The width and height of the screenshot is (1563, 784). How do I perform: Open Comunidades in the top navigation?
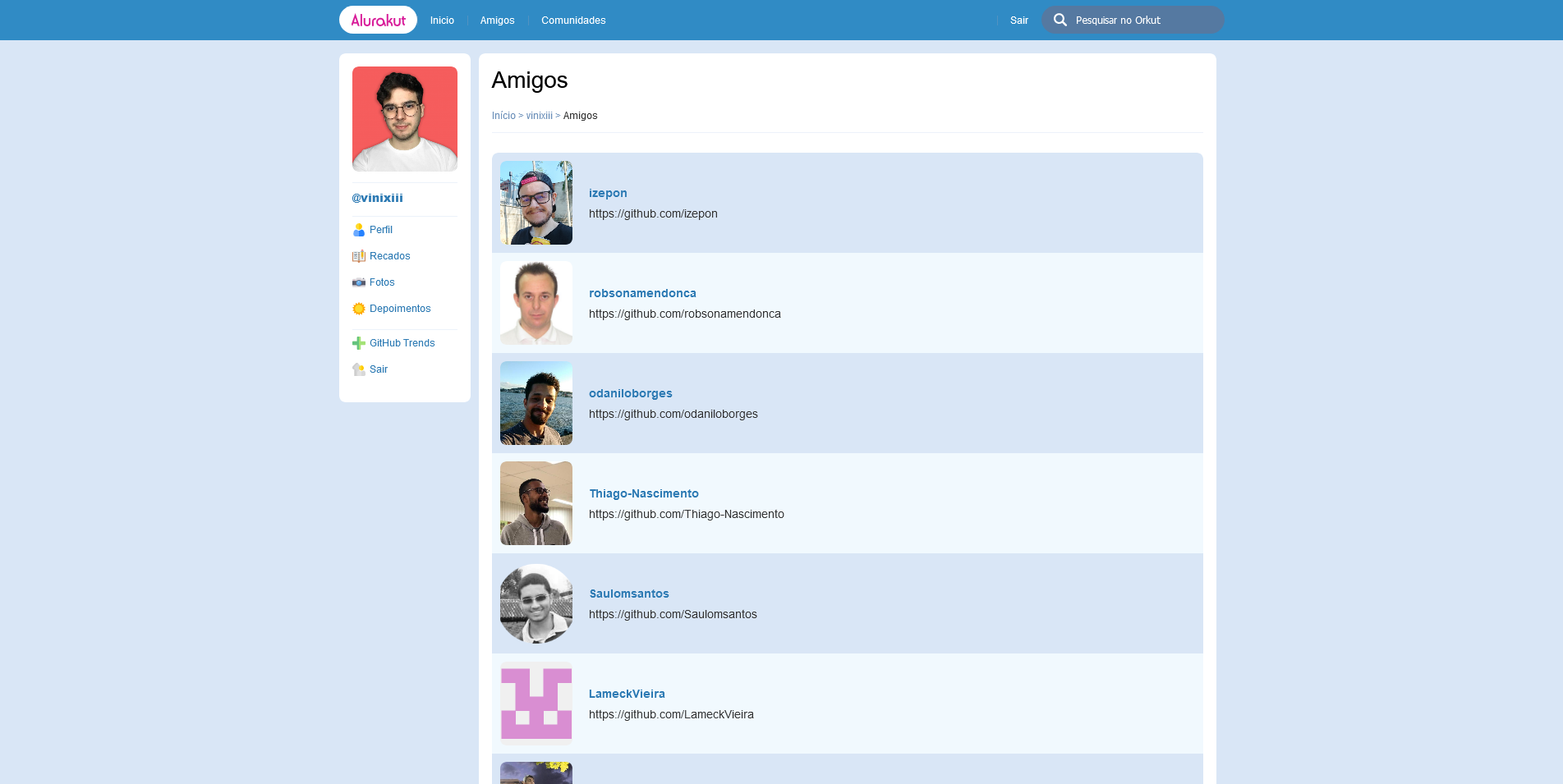pyautogui.click(x=573, y=21)
